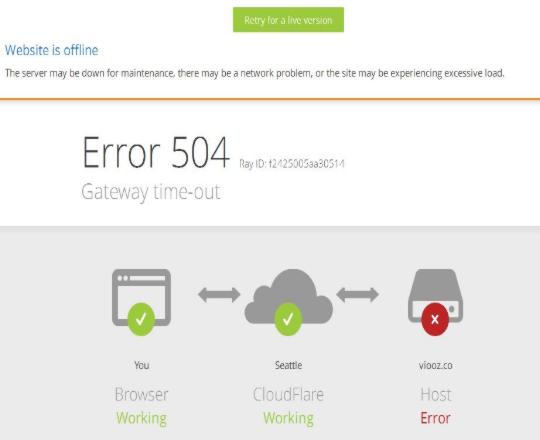
Task: Click the red X error badge
Action: coord(435,319)
